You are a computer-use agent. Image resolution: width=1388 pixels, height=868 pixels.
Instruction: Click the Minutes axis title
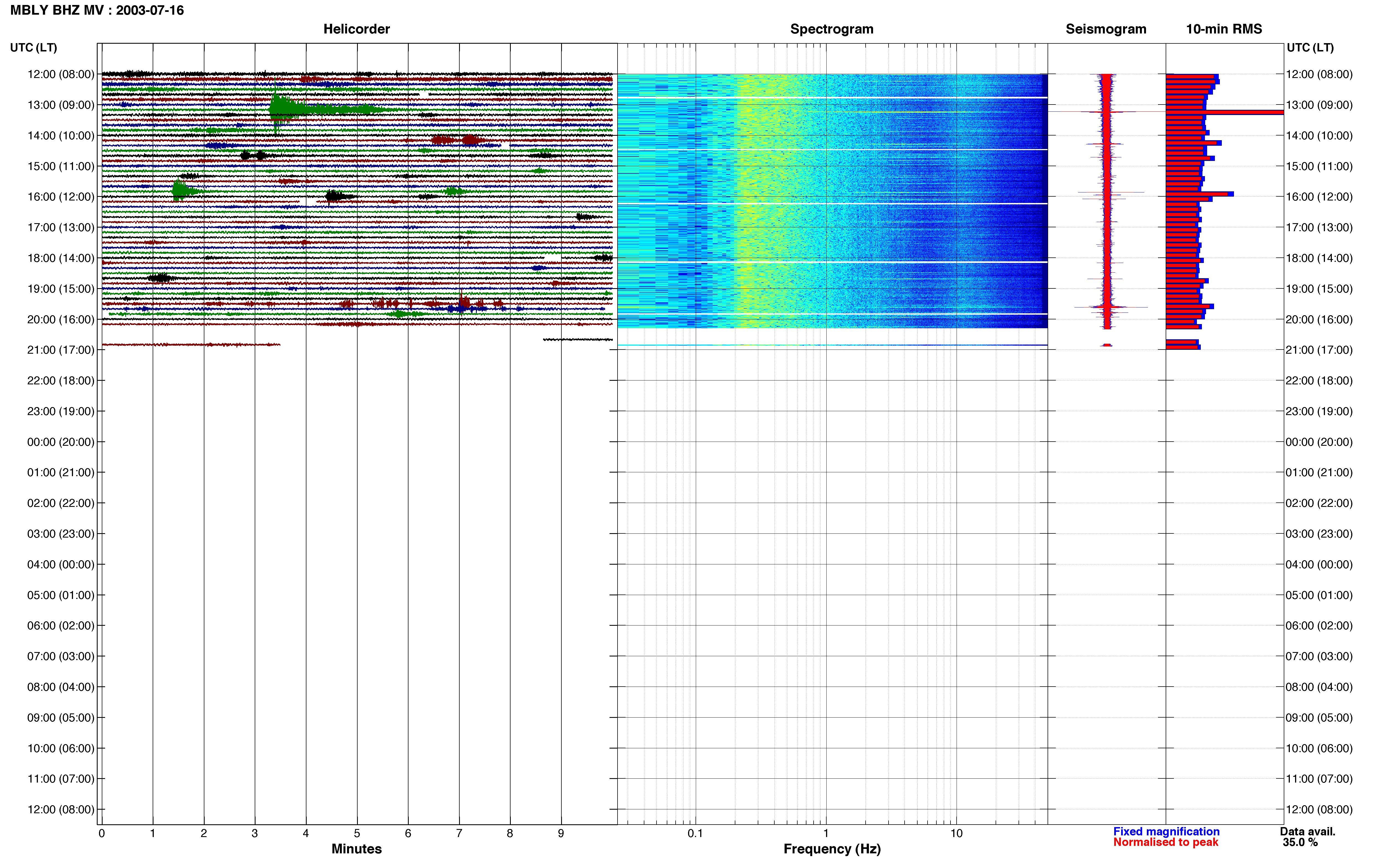356,849
